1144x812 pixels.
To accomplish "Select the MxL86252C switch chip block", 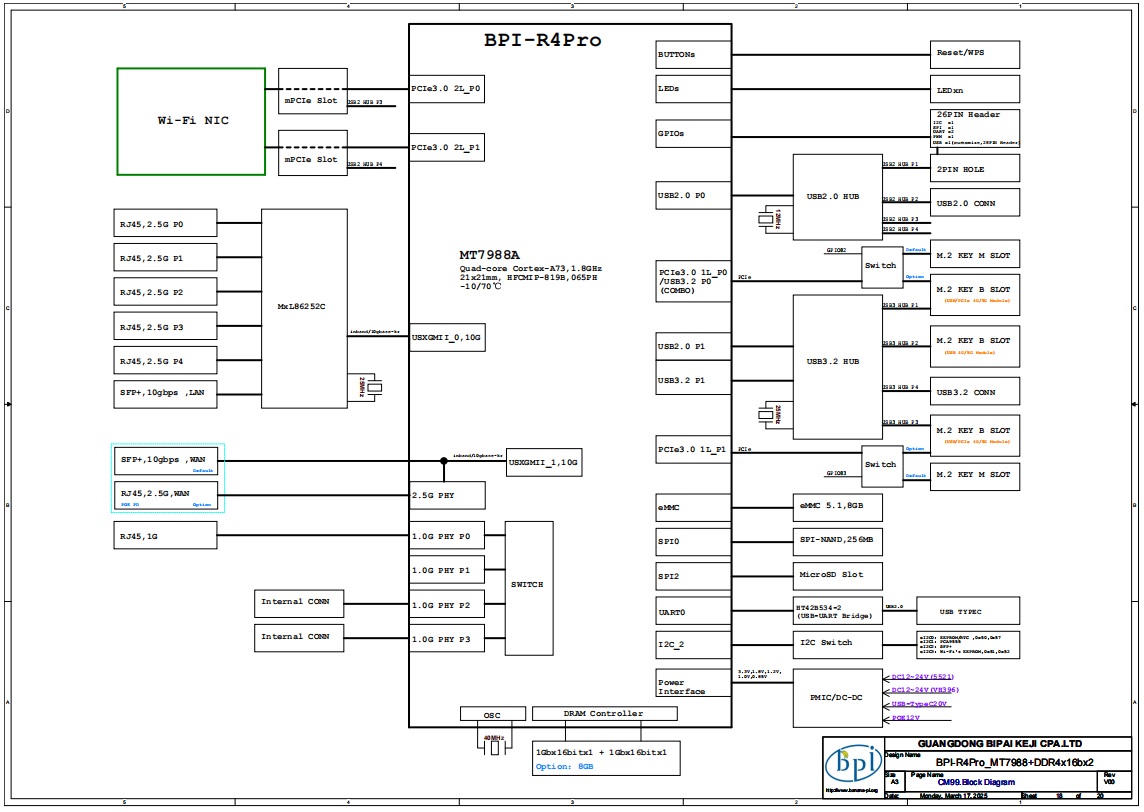I will tap(304, 309).
